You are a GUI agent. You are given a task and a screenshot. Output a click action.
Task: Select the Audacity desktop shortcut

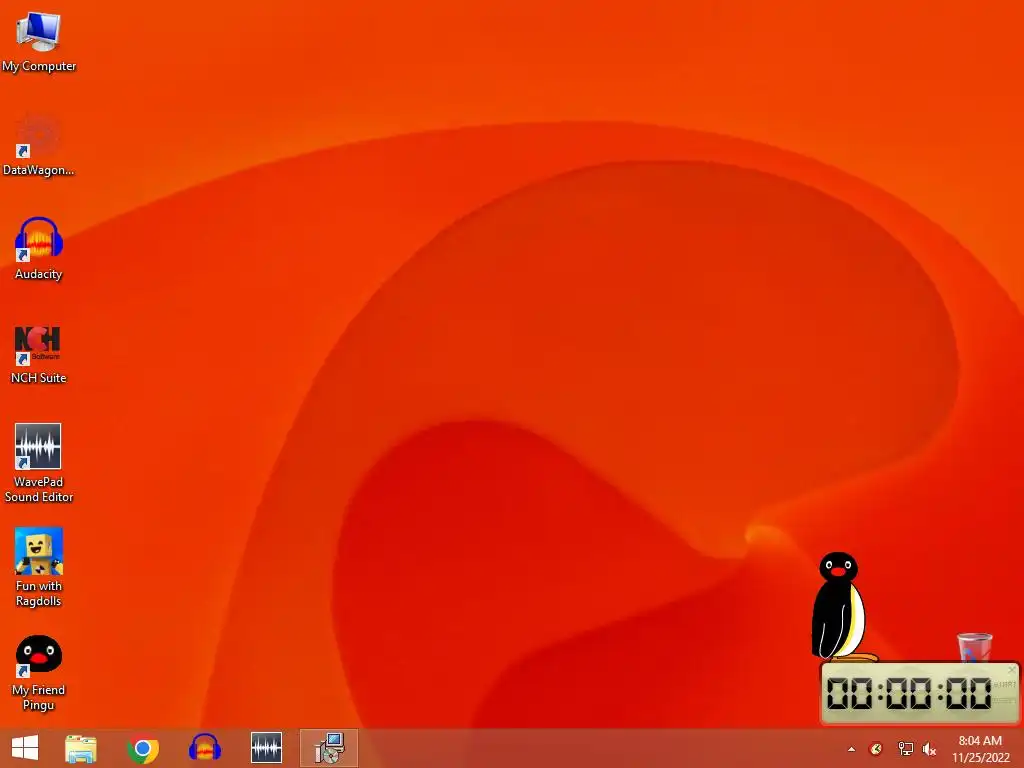point(39,248)
